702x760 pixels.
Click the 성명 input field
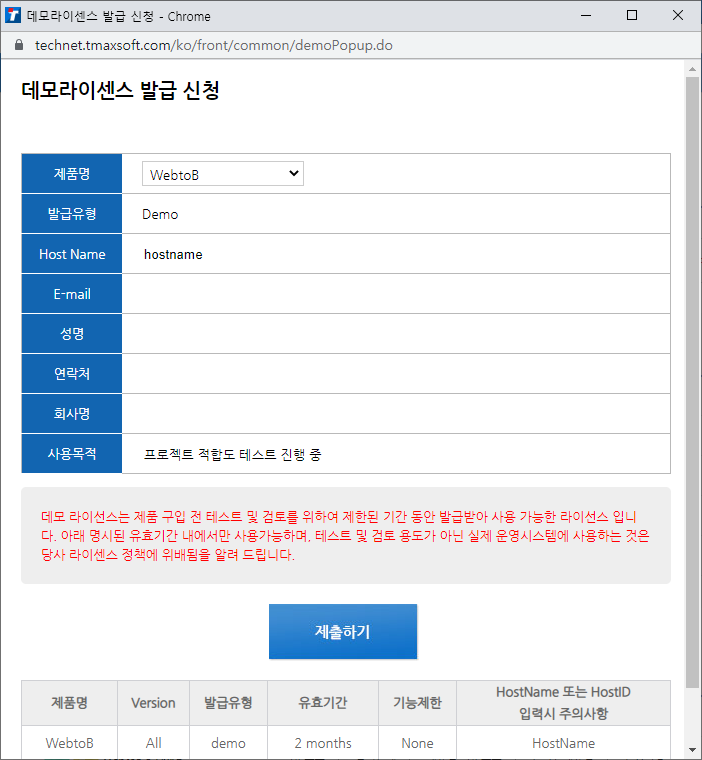pyautogui.click(x=396, y=333)
